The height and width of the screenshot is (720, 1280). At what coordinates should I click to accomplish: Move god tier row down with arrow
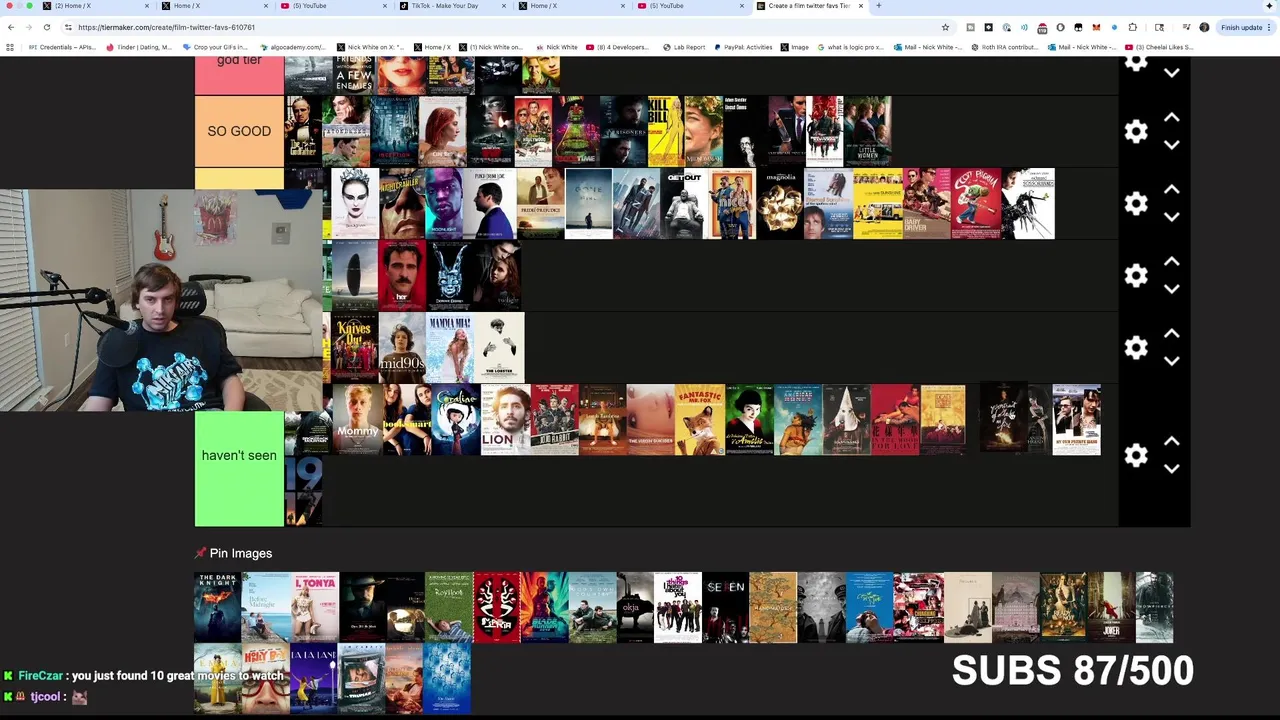tap(1172, 73)
